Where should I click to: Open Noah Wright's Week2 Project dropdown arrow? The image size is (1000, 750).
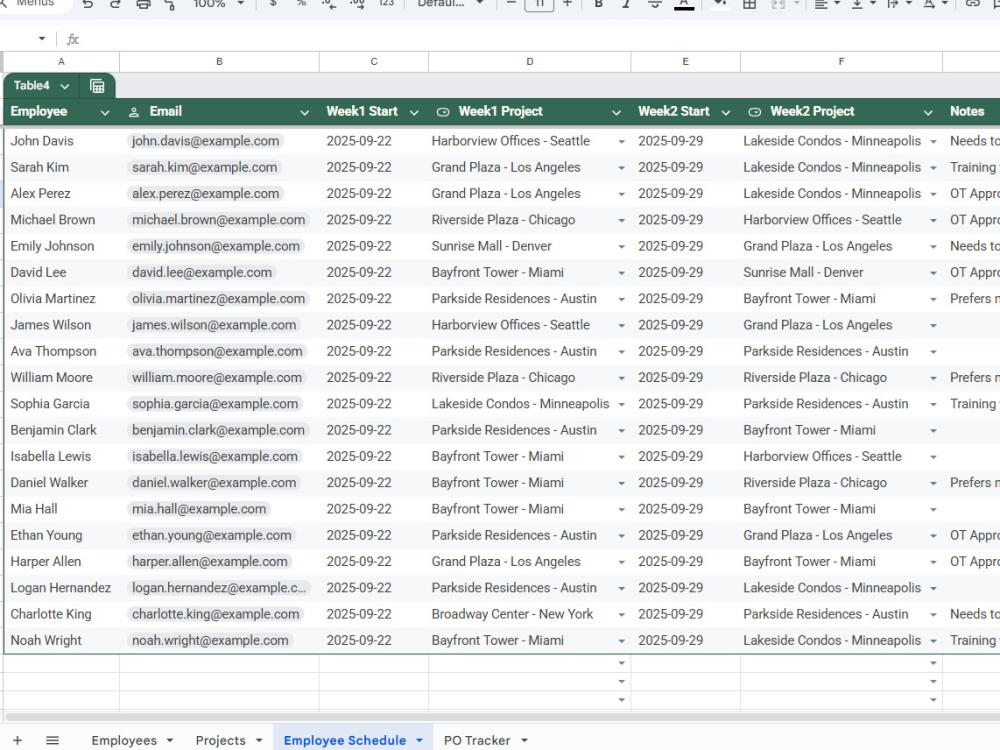coord(933,641)
